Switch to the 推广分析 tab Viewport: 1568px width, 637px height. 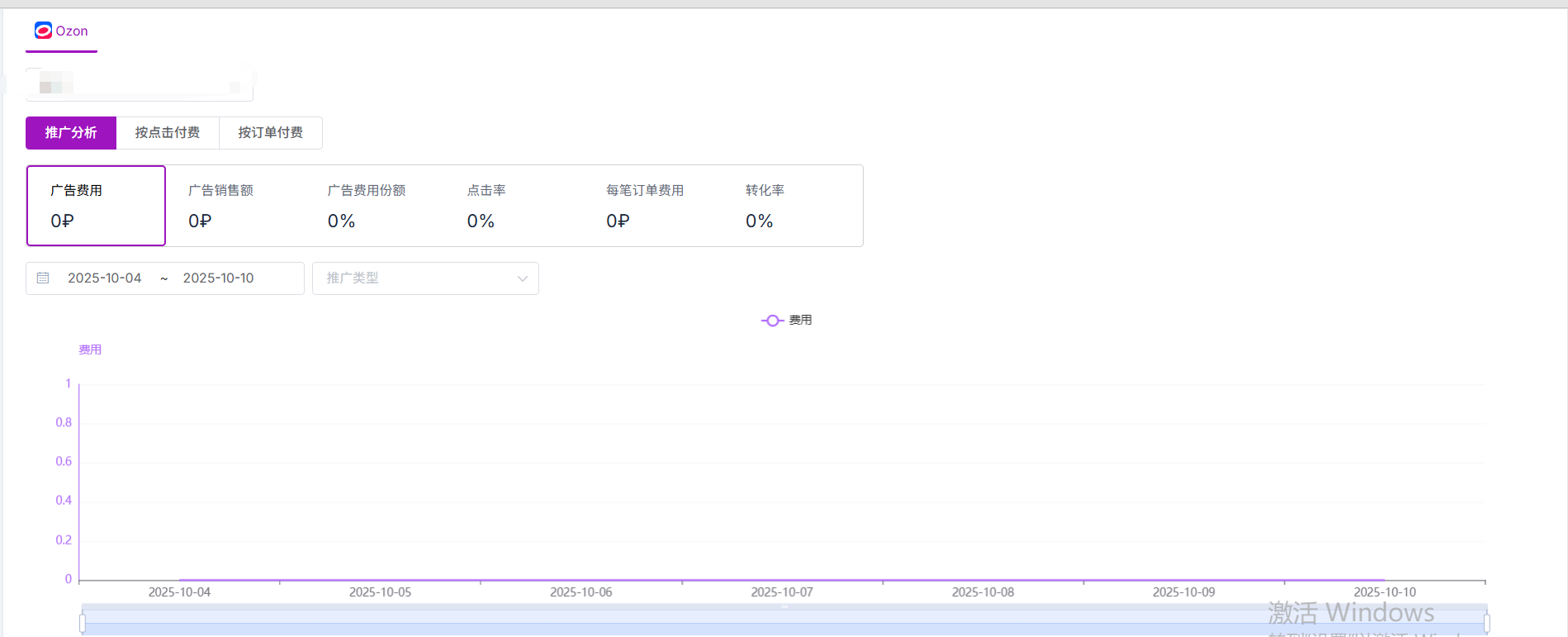pyautogui.click(x=71, y=133)
